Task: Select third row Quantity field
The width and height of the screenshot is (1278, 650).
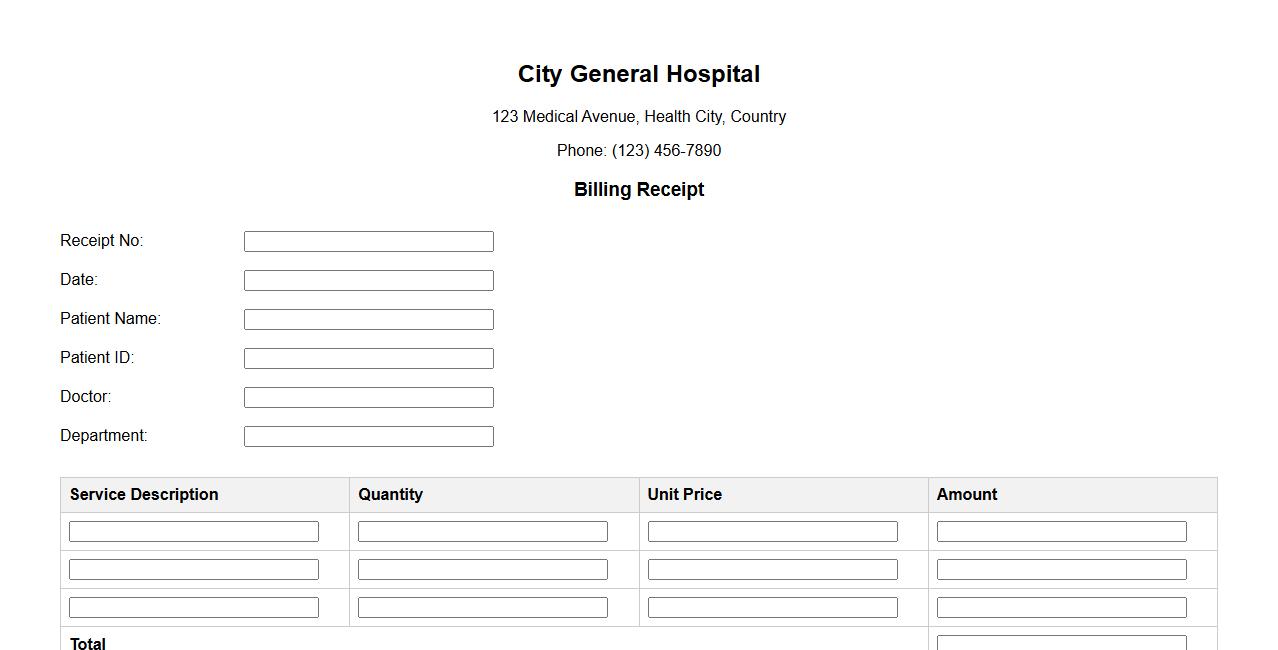Action: click(x=483, y=608)
